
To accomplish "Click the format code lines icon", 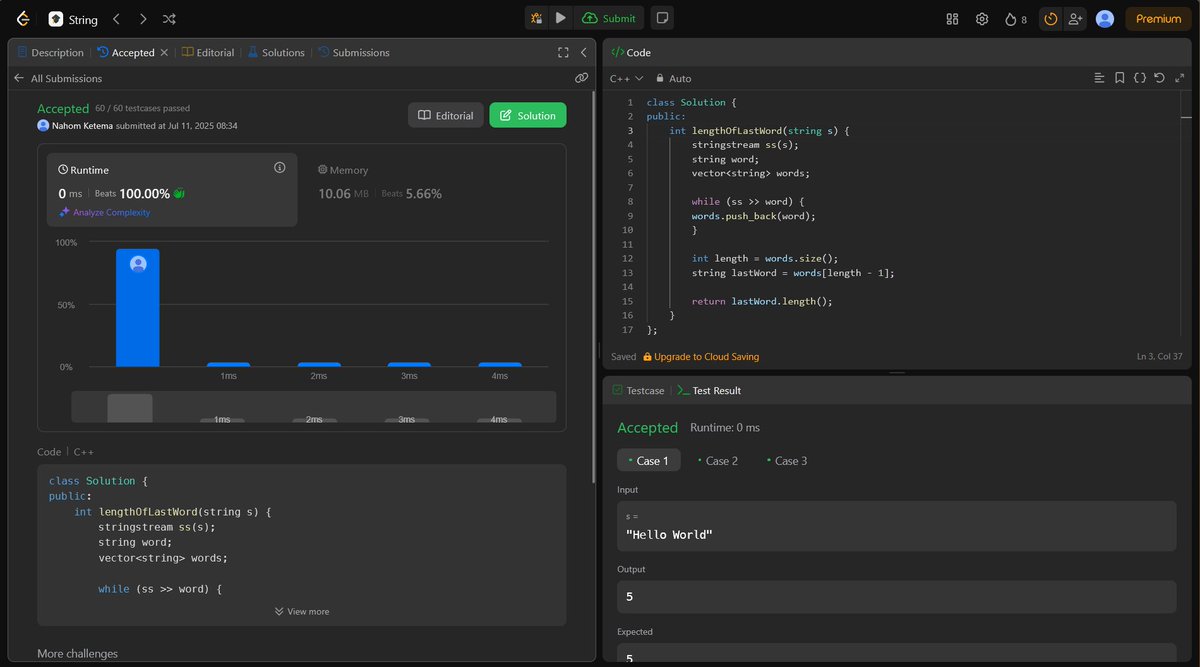I will click(x=1099, y=78).
